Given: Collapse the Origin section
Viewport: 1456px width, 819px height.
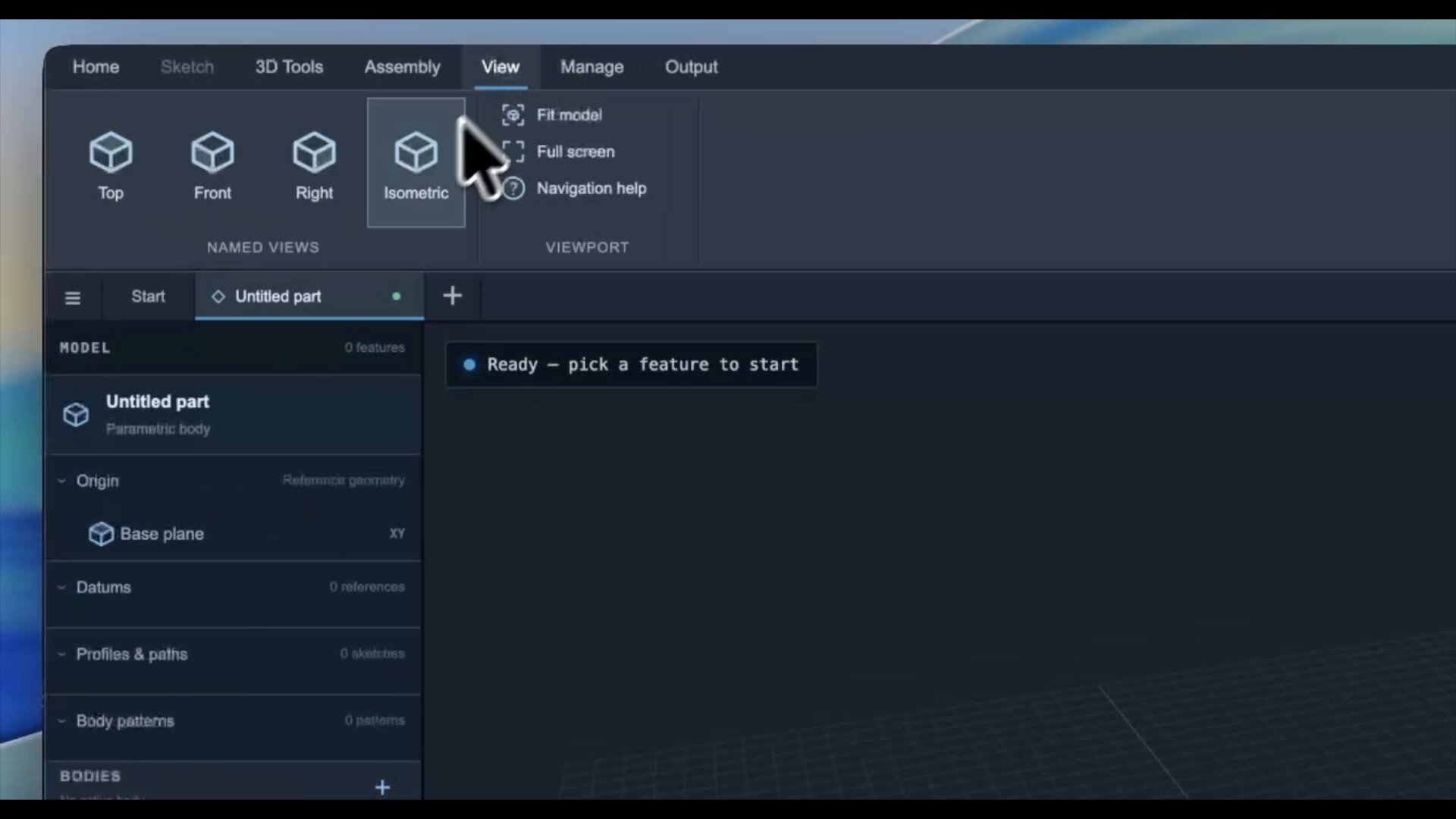Looking at the screenshot, I should (61, 481).
